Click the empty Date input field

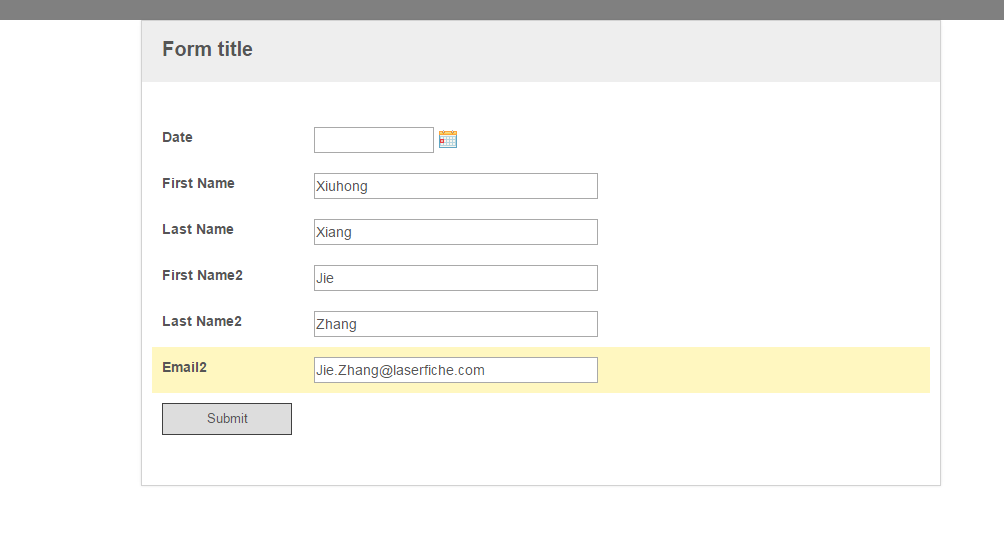pos(373,140)
